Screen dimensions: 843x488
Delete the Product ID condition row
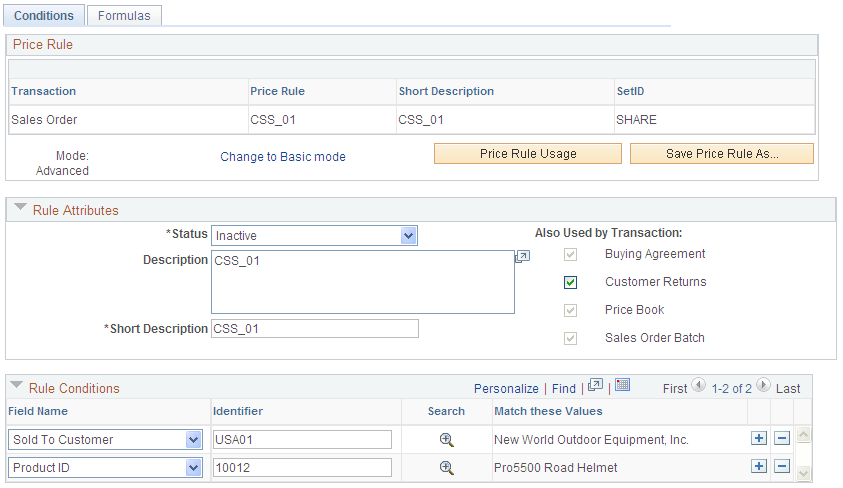pos(782,466)
